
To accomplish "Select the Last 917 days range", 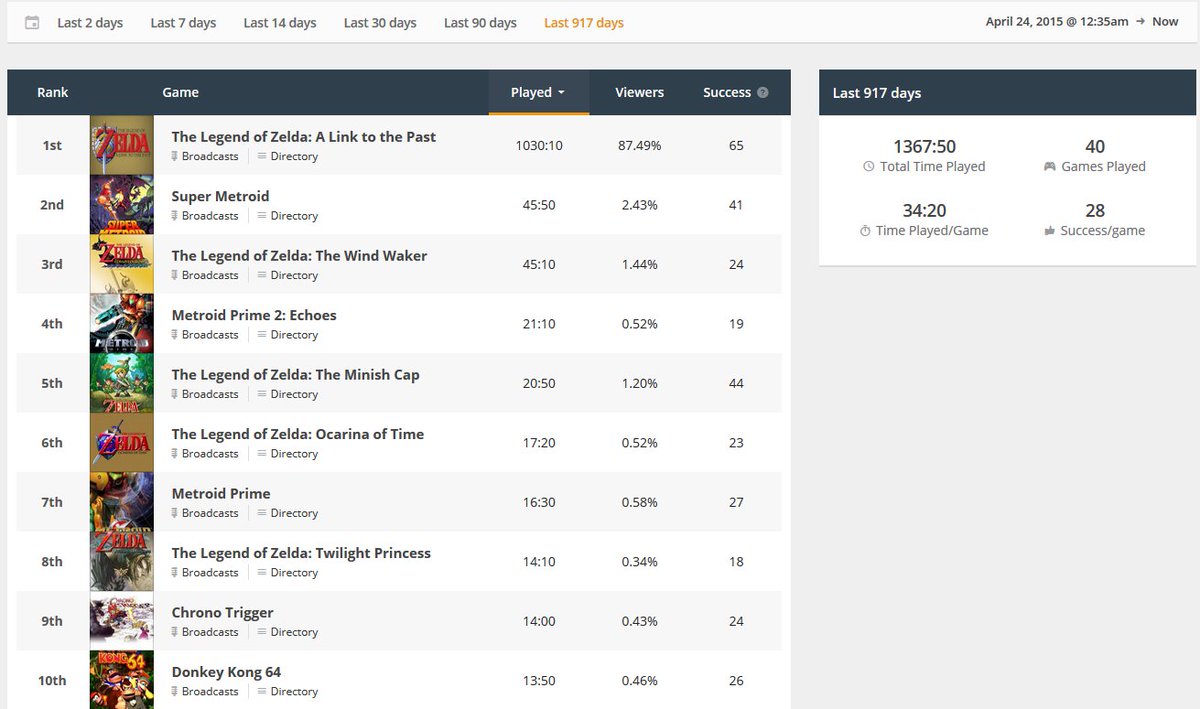I will 584,22.
